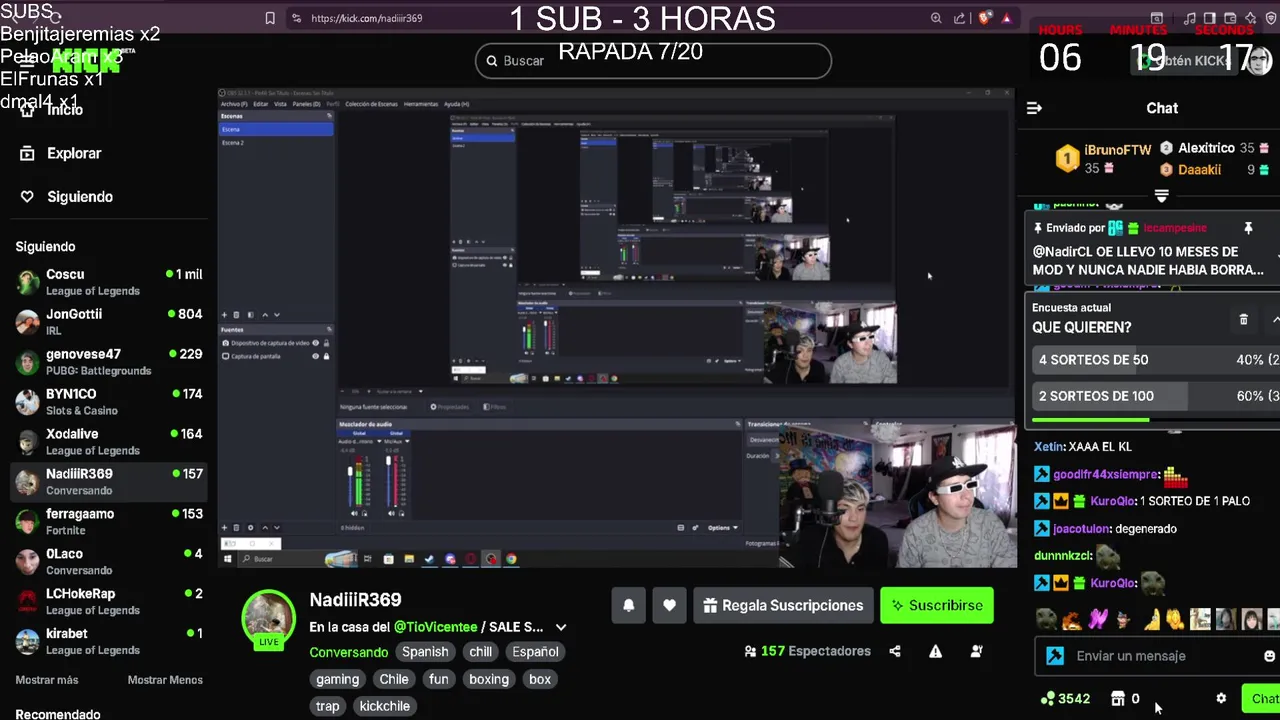Open the channel points 3542 balance
Viewport: 1280px width, 720px height.
[x=1066, y=699]
